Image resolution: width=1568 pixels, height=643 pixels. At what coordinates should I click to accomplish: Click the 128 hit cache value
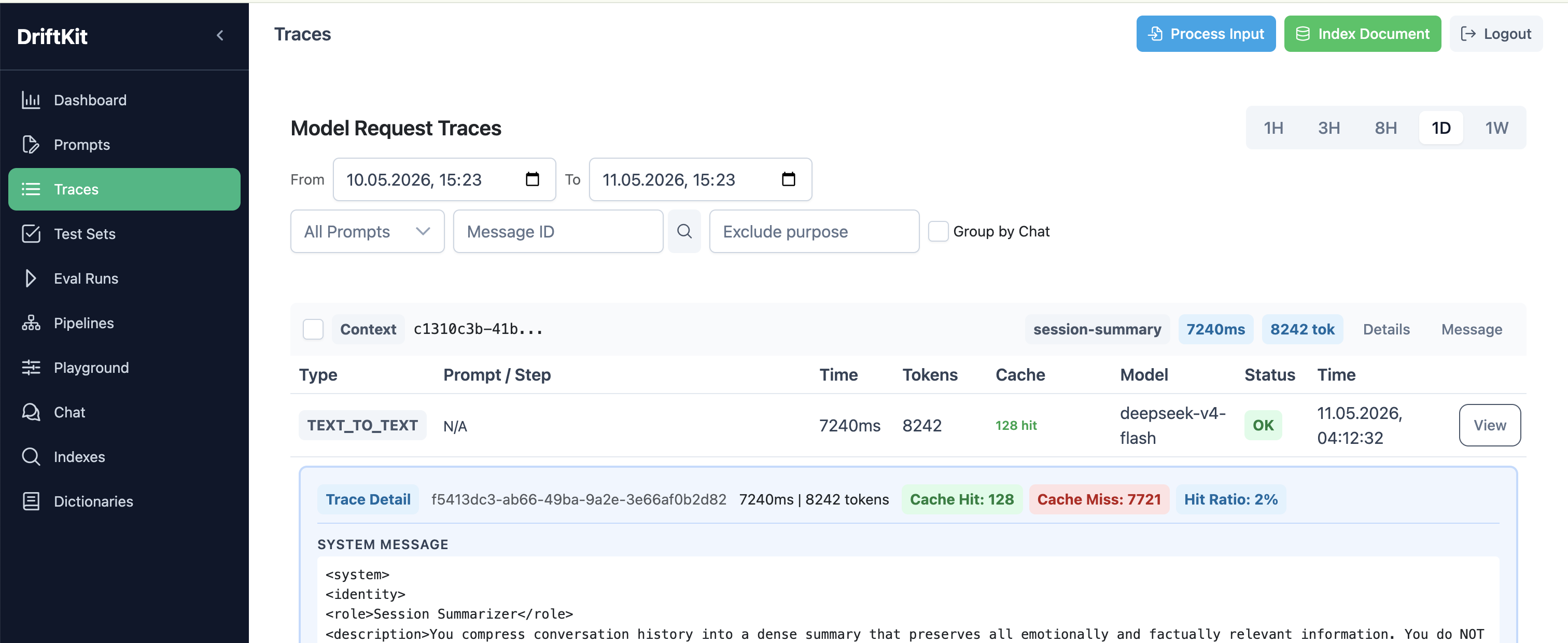pos(1015,426)
